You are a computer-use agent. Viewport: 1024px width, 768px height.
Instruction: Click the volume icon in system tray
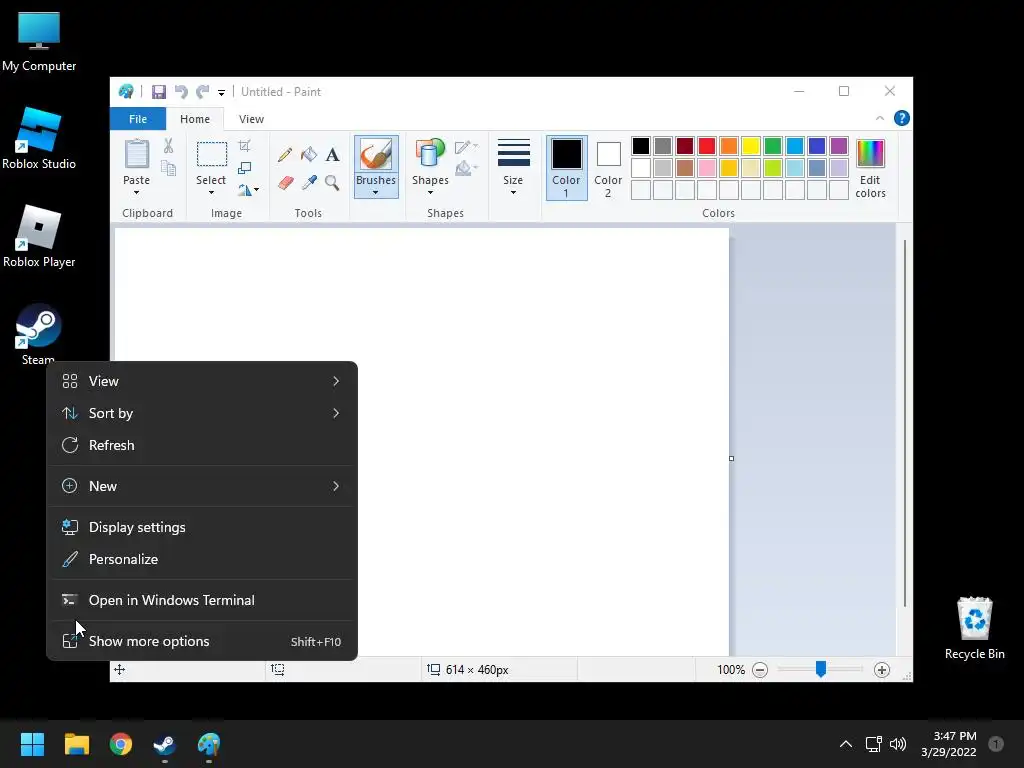coord(898,744)
